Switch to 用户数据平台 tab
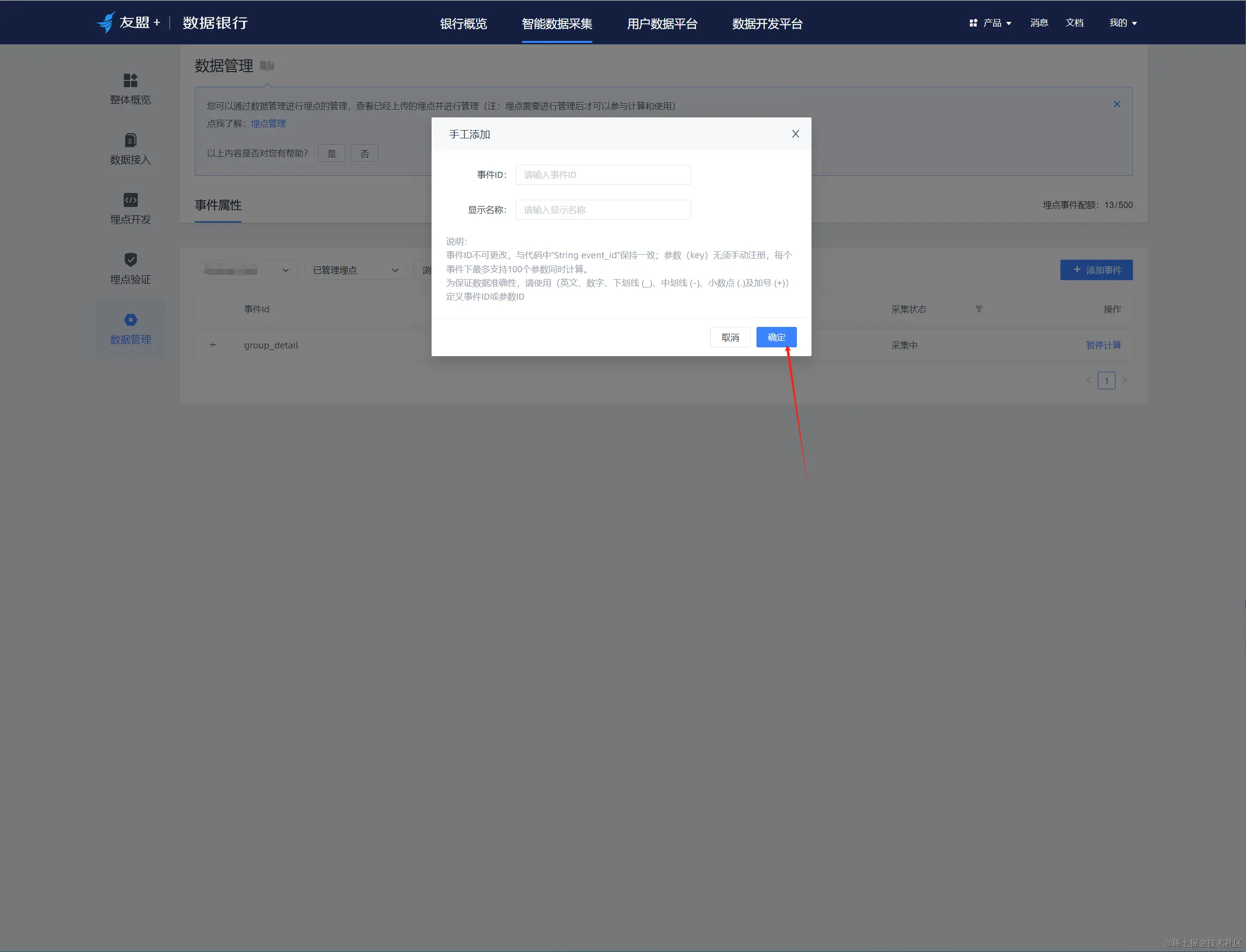Image resolution: width=1246 pixels, height=952 pixels. [662, 24]
